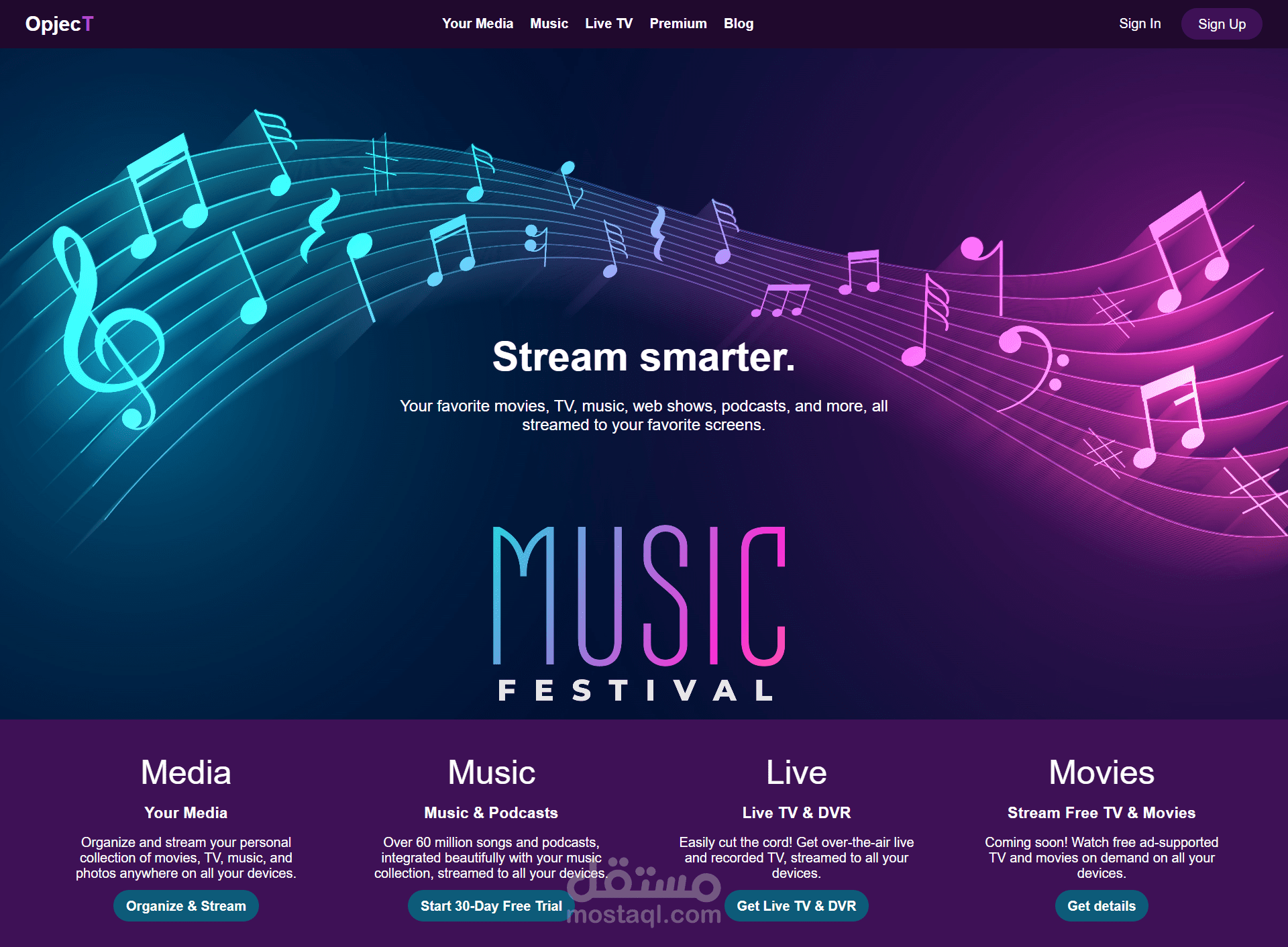
Task: Select the Media section heading
Action: (x=186, y=772)
